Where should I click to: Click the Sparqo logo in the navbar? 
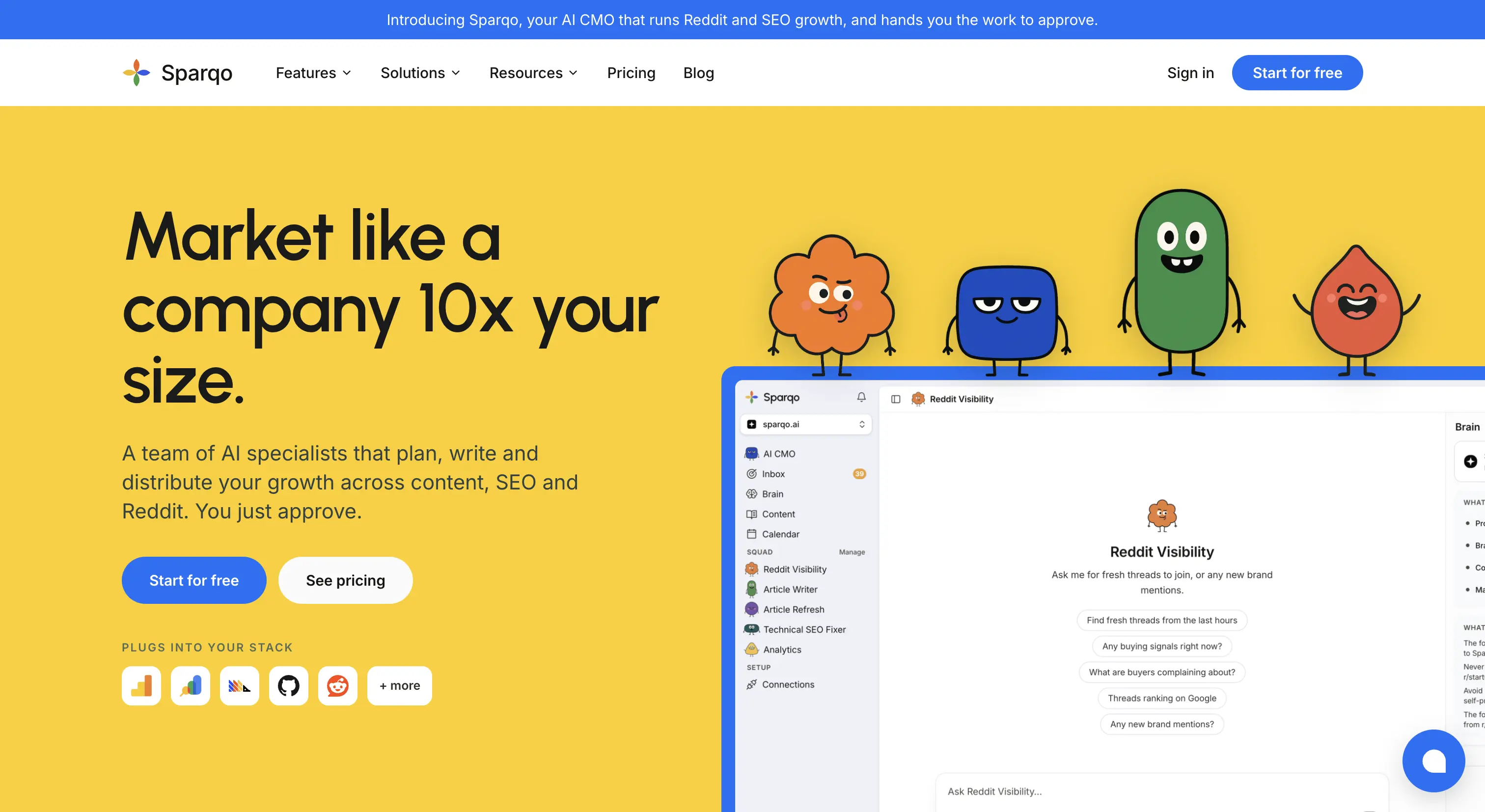click(x=178, y=73)
